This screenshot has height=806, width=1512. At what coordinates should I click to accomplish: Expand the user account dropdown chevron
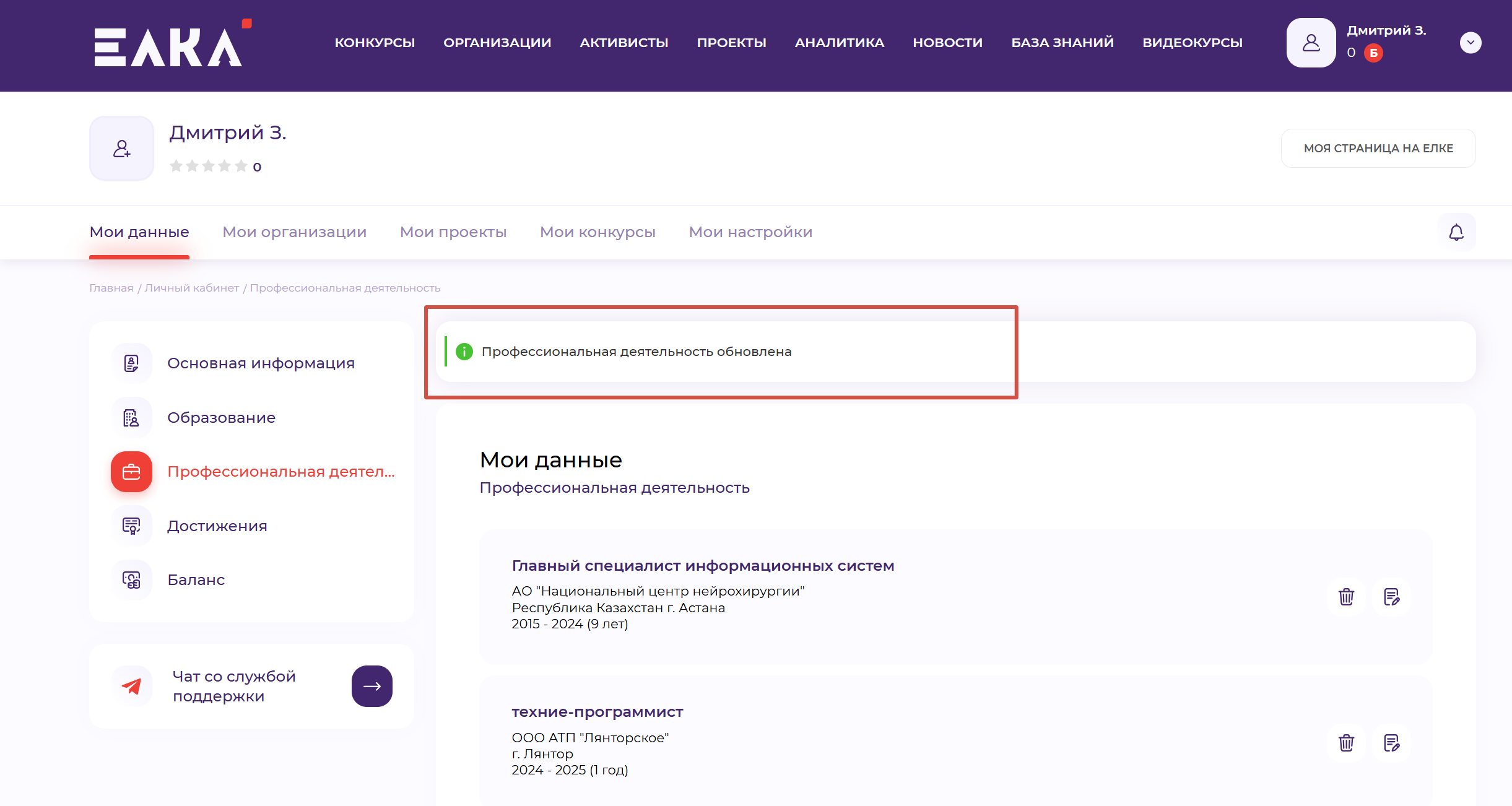tap(1471, 43)
